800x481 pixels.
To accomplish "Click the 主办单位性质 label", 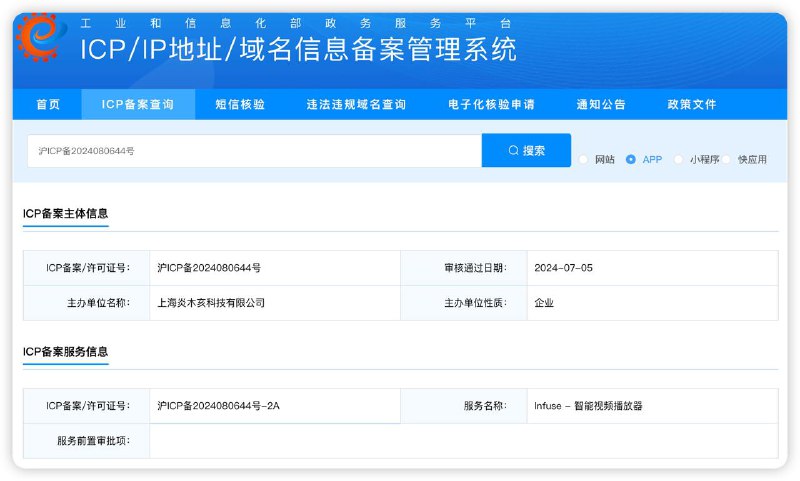I will click(x=476, y=303).
